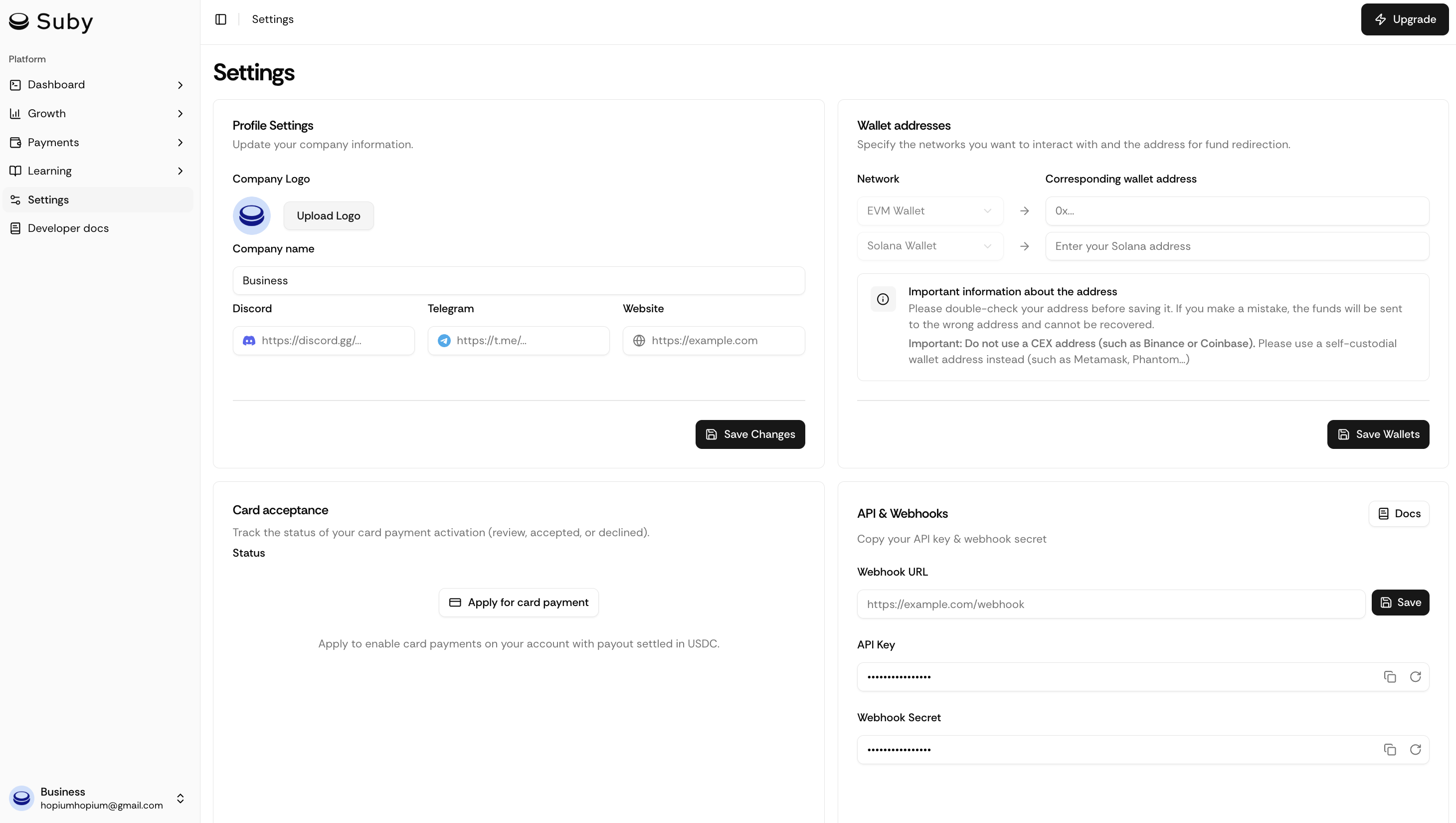Screen dimensions: 1456x823
Task: Click the address information icon
Action: [x=883, y=299]
